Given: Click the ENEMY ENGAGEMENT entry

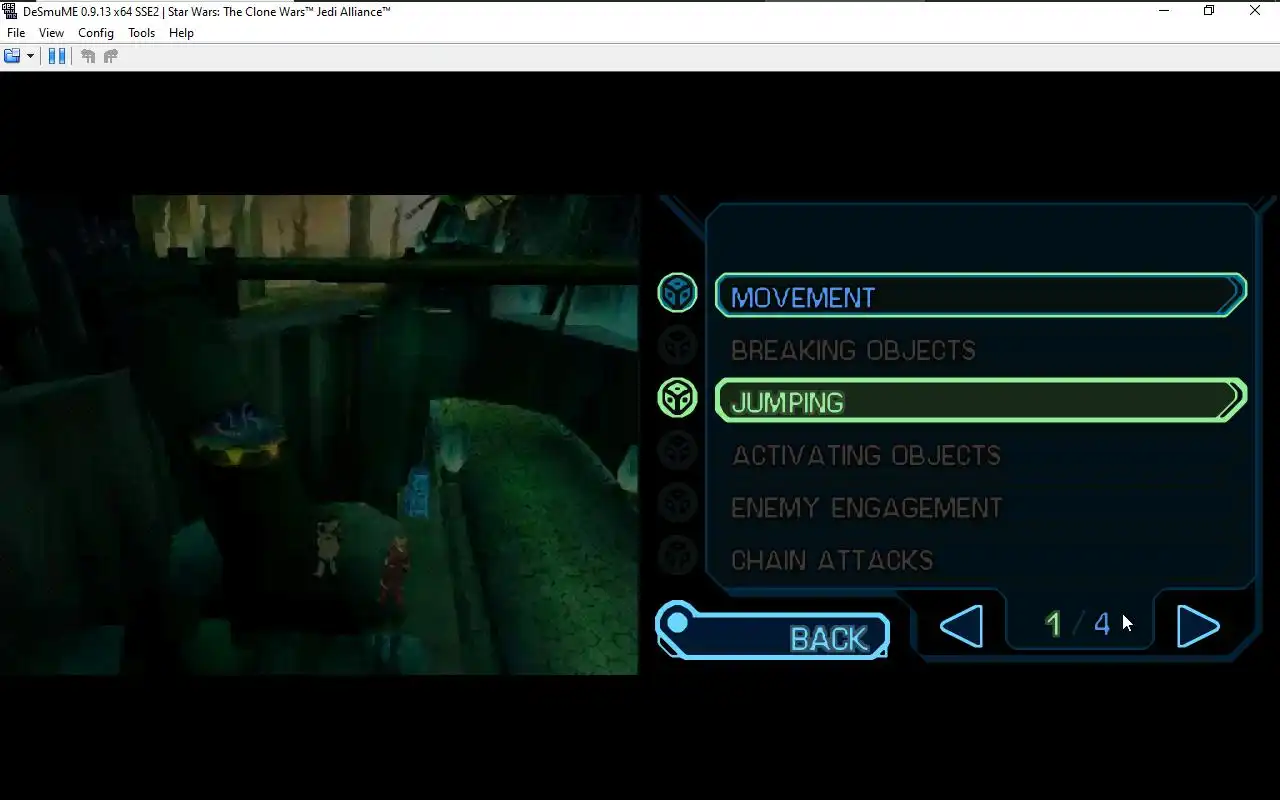Looking at the screenshot, I should [x=866, y=508].
